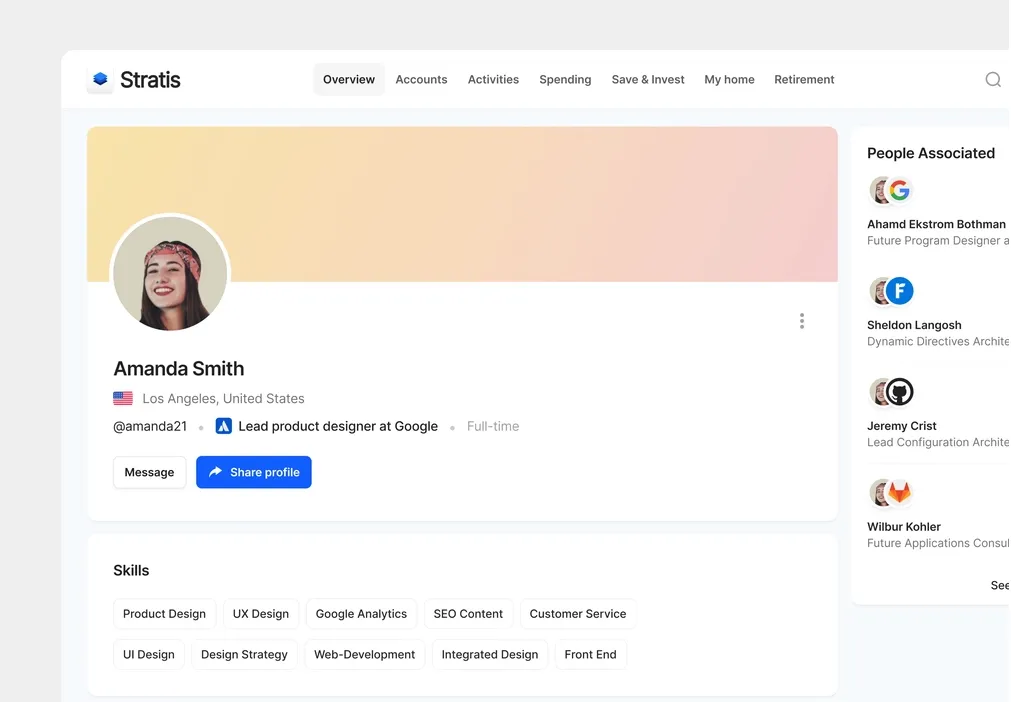Click the Stratis logo icon
The height and width of the screenshot is (702, 1011).
(x=100, y=79)
